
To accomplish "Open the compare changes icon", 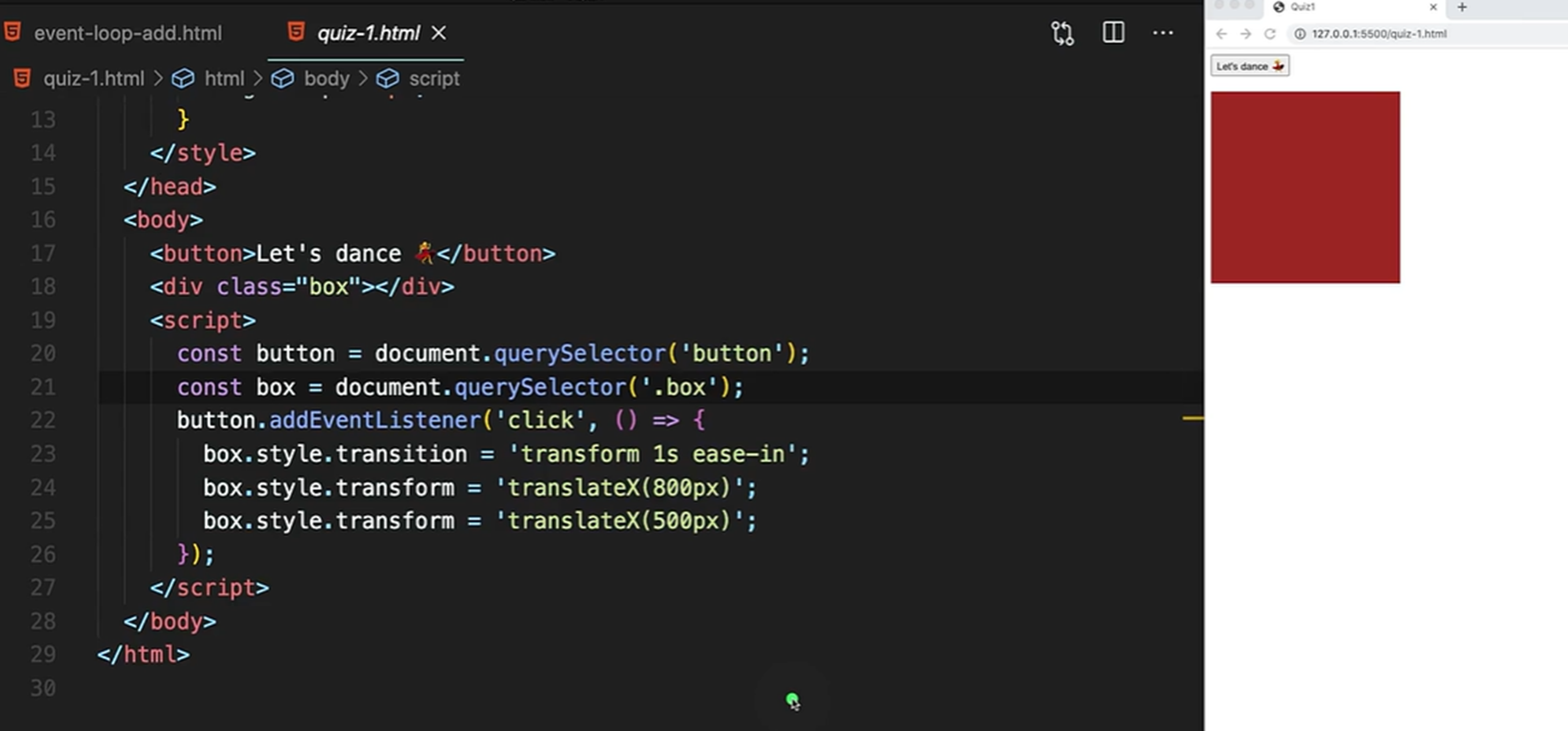I will [1063, 33].
